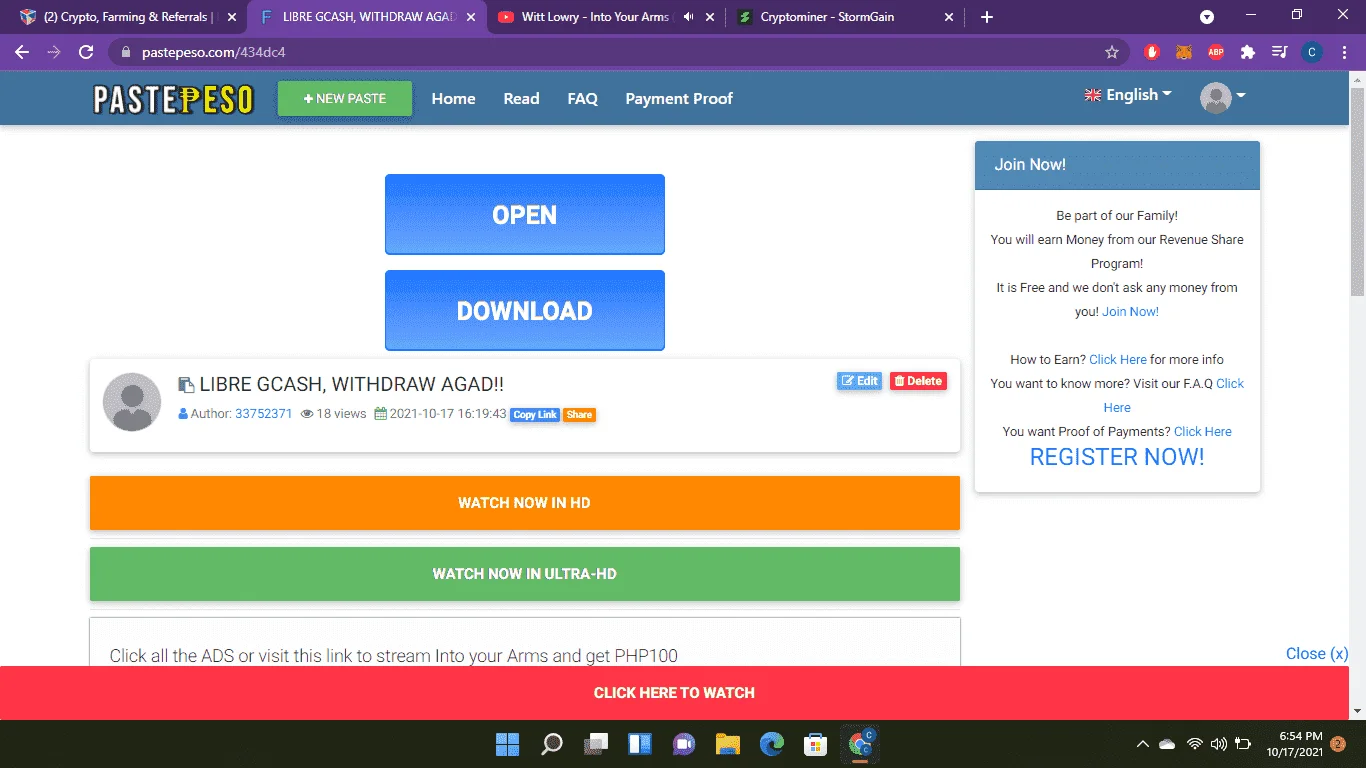Open the Teams Chat taskbar icon
The image size is (1366, 768).
pyautogui.click(x=684, y=744)
